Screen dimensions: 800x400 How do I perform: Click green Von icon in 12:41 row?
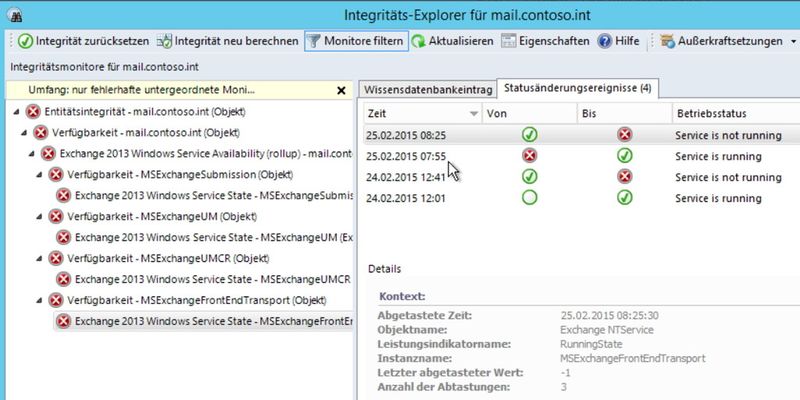coord(530,177)
